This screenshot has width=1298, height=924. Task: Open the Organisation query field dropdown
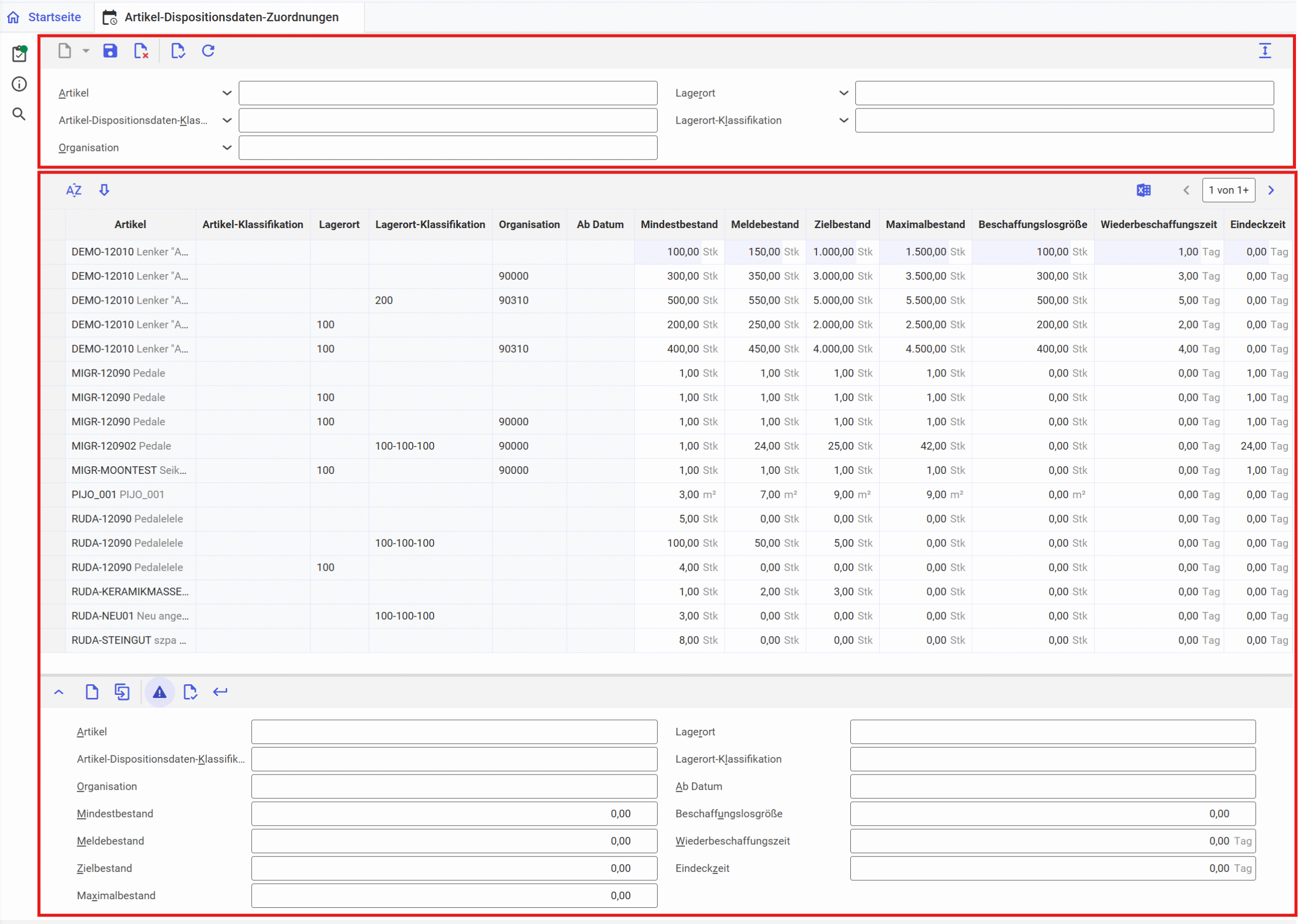pyautogui.click(x=227, y=147)
